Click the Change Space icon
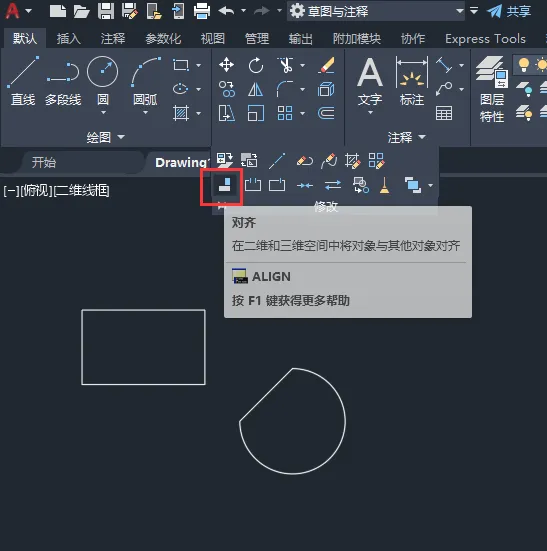 249,160
